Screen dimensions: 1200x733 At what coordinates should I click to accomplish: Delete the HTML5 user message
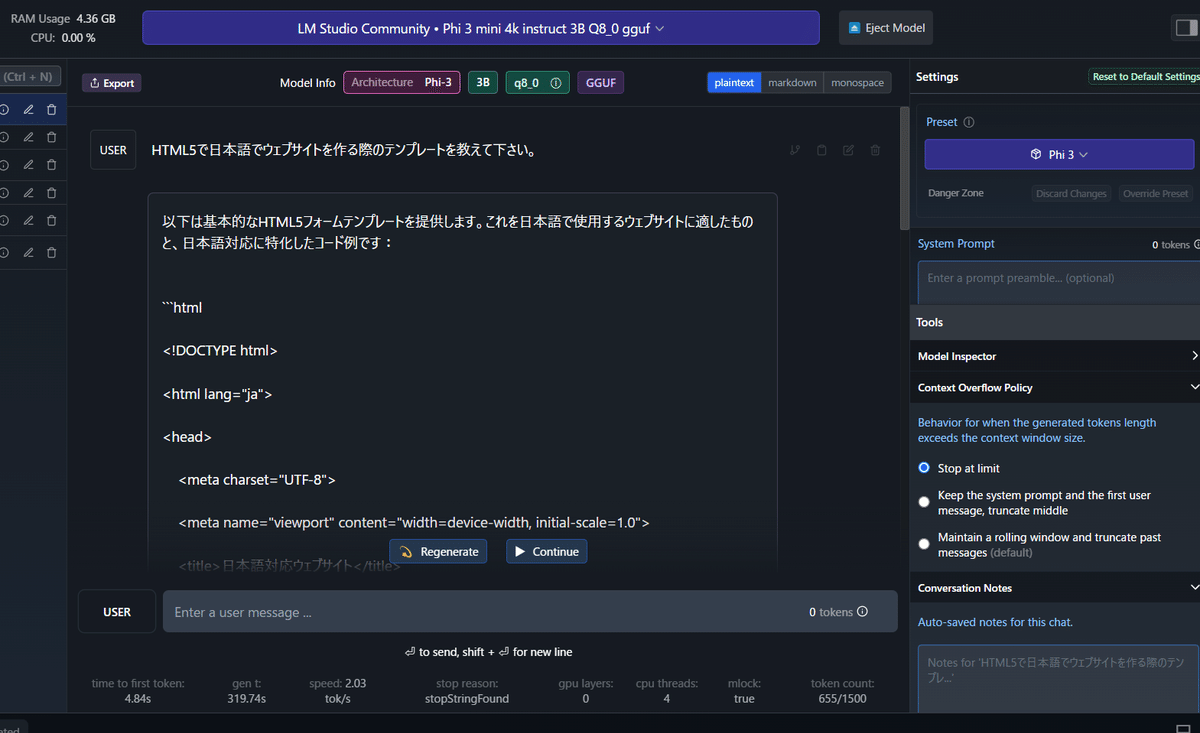(x=875, y=150)
